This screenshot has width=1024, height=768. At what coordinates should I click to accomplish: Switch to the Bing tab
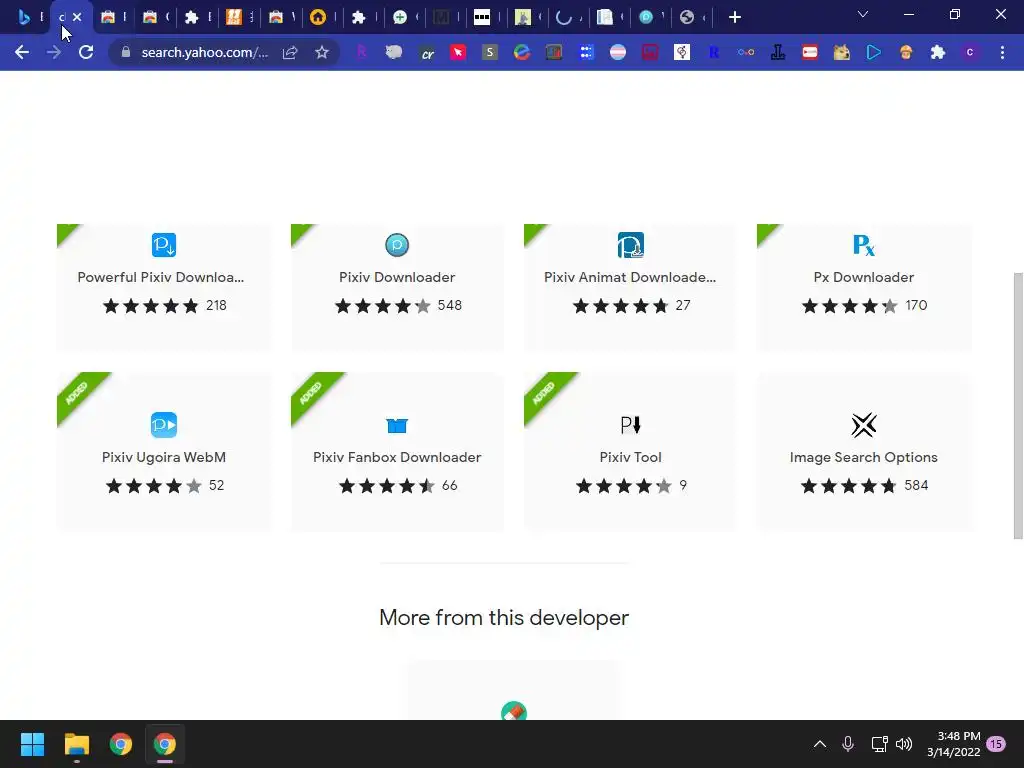click(24, 17)
